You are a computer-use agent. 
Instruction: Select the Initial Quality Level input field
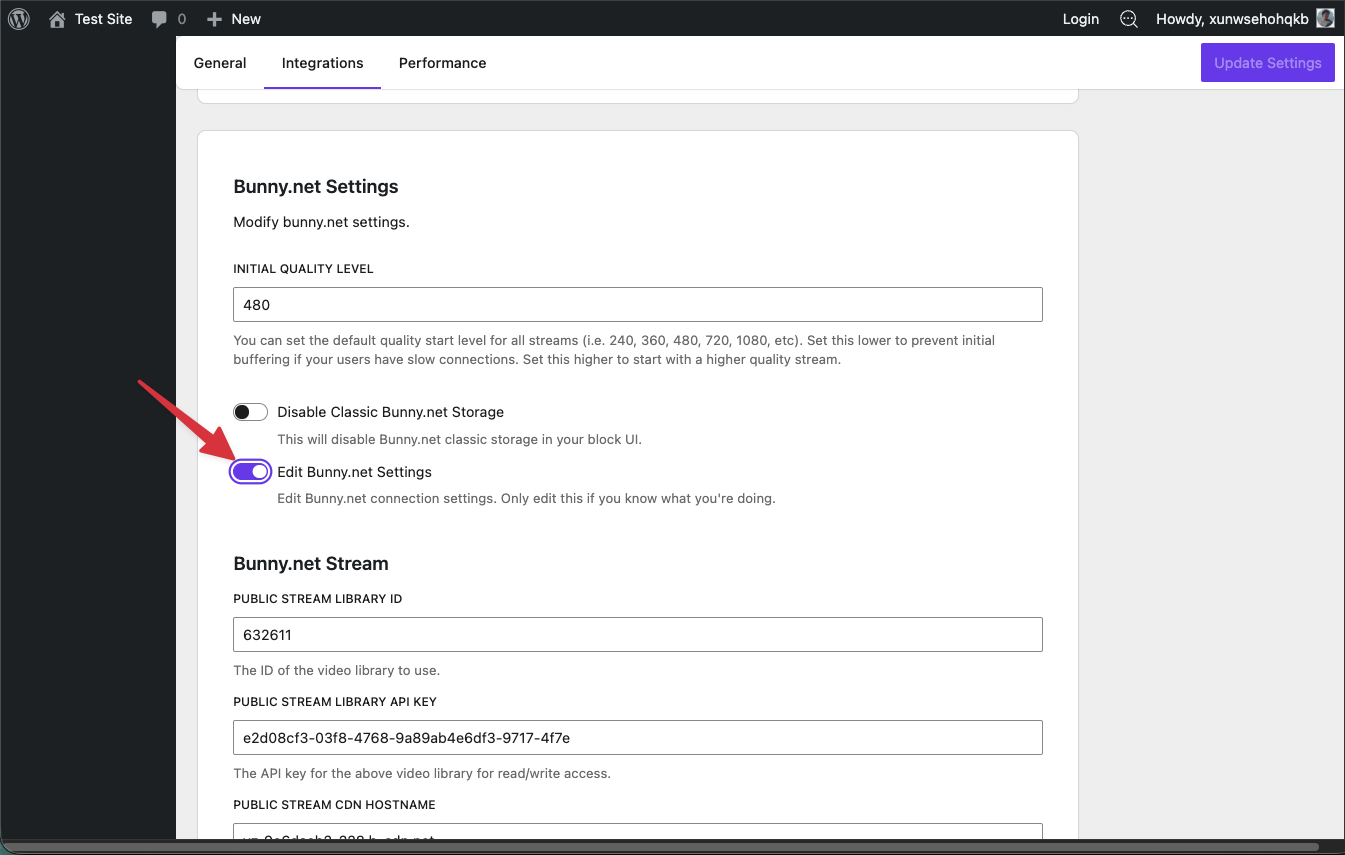tap(637, 304)
